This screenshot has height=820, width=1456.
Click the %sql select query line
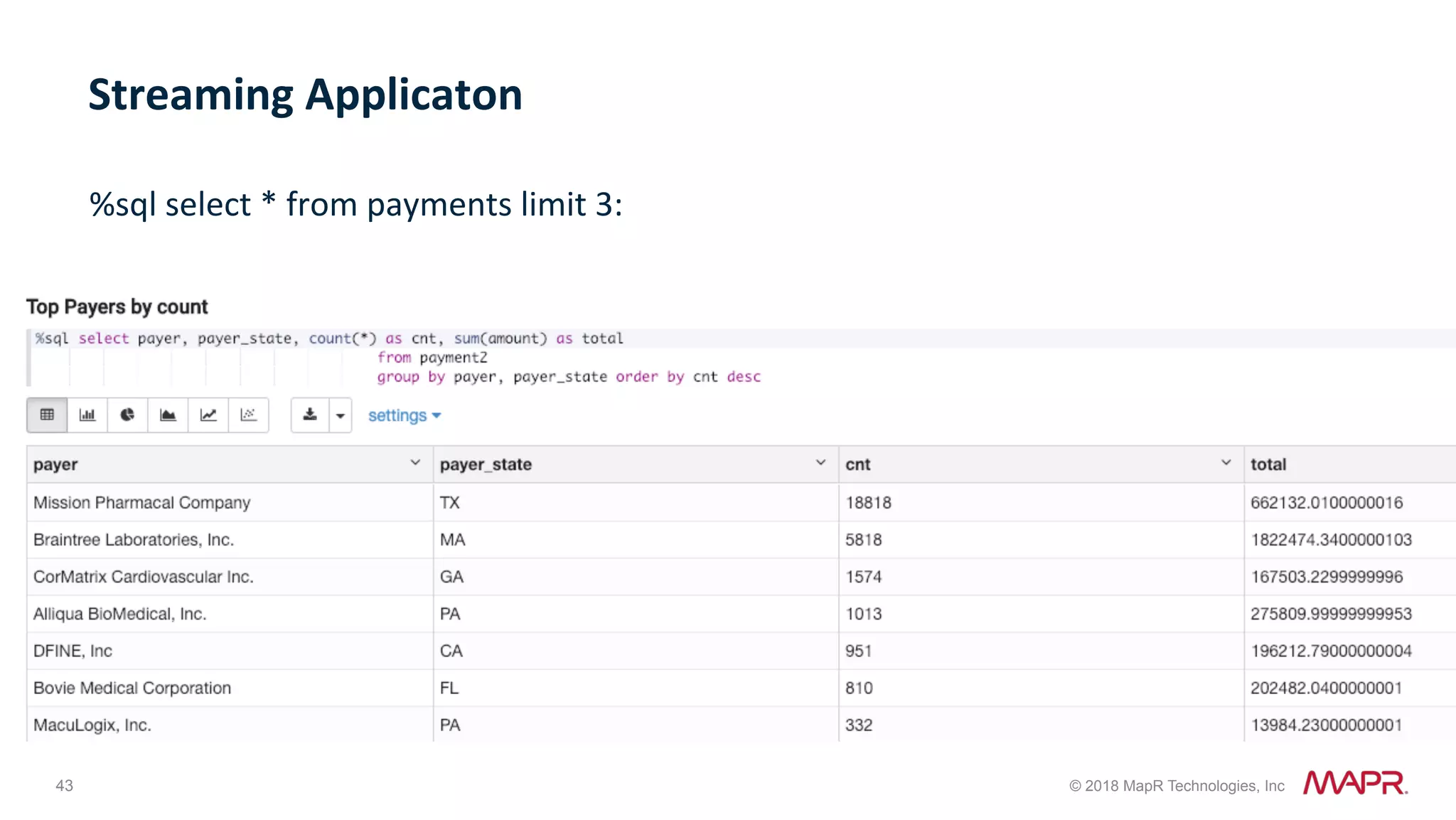tap(329, 339)
